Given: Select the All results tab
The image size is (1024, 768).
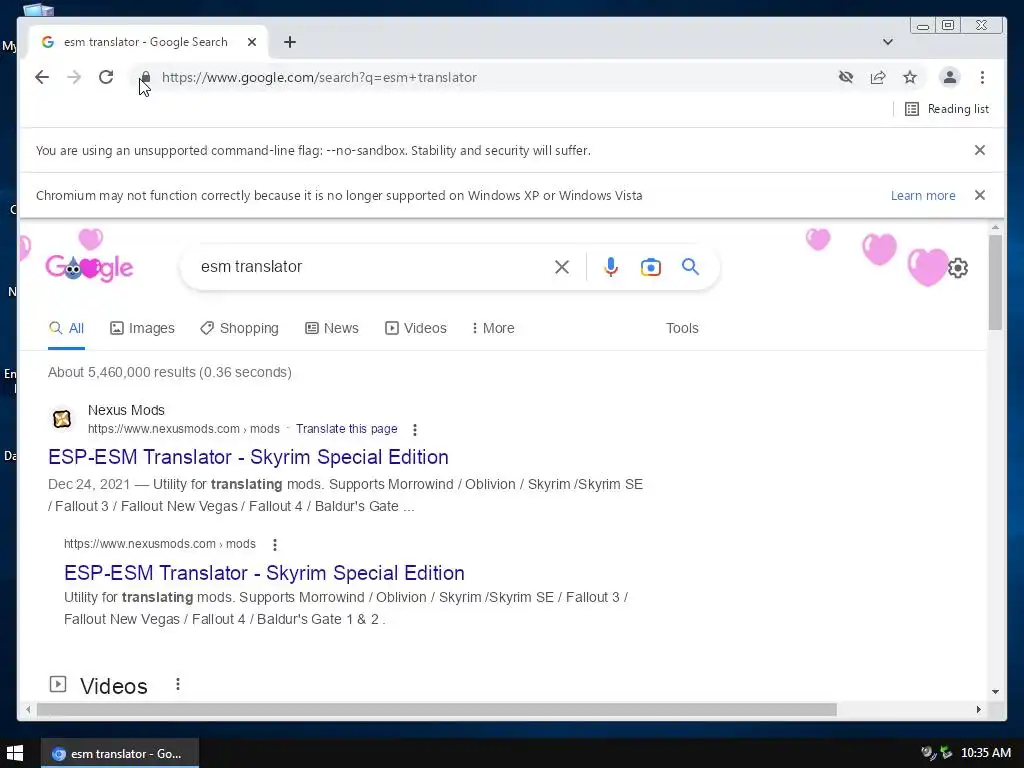Looking at the screenshot, I should click(x=67, y=328).
